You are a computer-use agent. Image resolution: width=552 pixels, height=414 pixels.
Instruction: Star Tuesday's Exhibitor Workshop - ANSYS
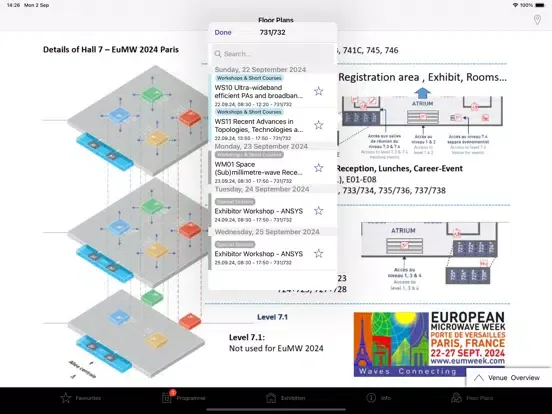[x=319, y=211]
